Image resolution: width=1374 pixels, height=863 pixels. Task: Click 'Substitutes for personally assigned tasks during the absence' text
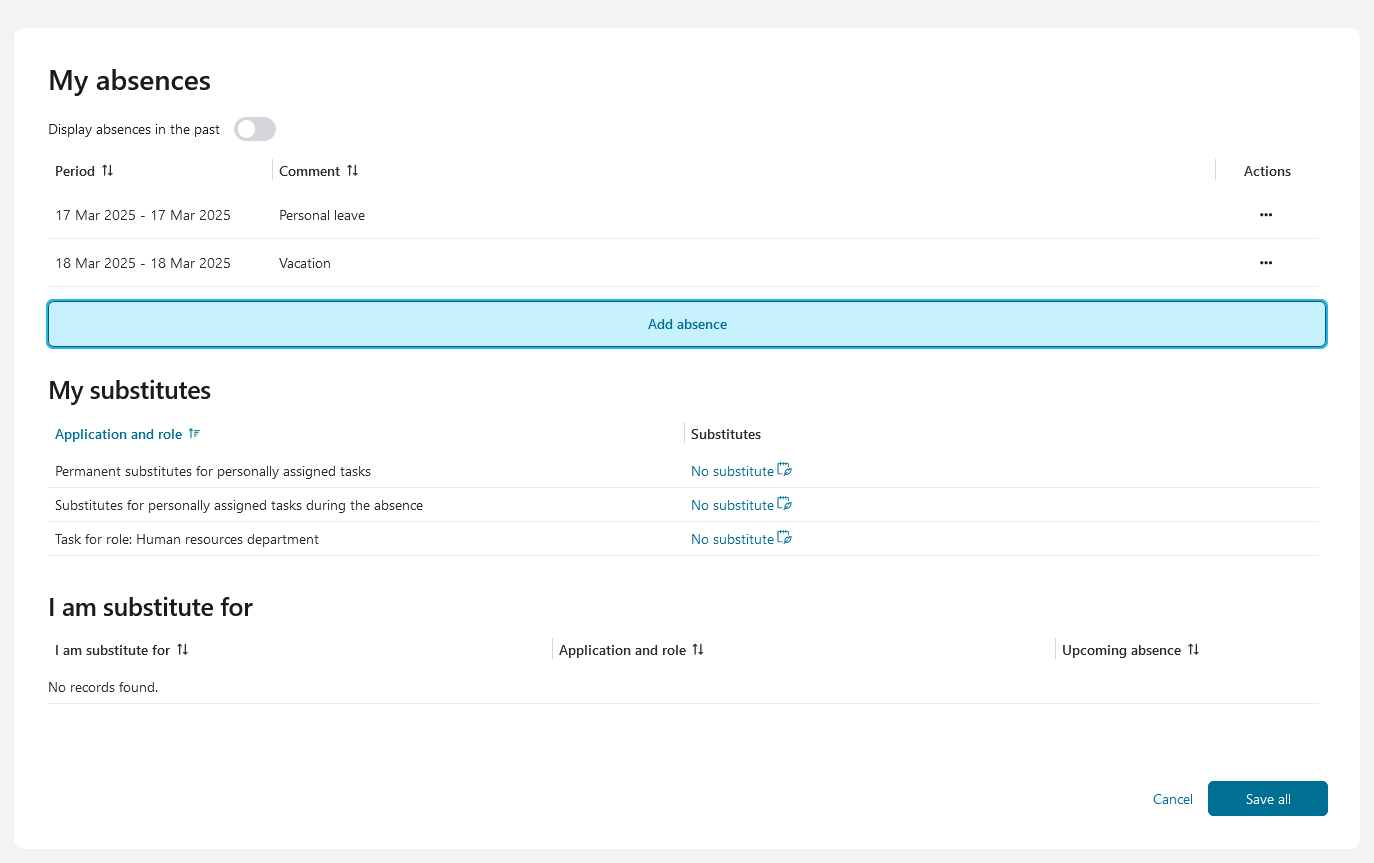[239, 505]
